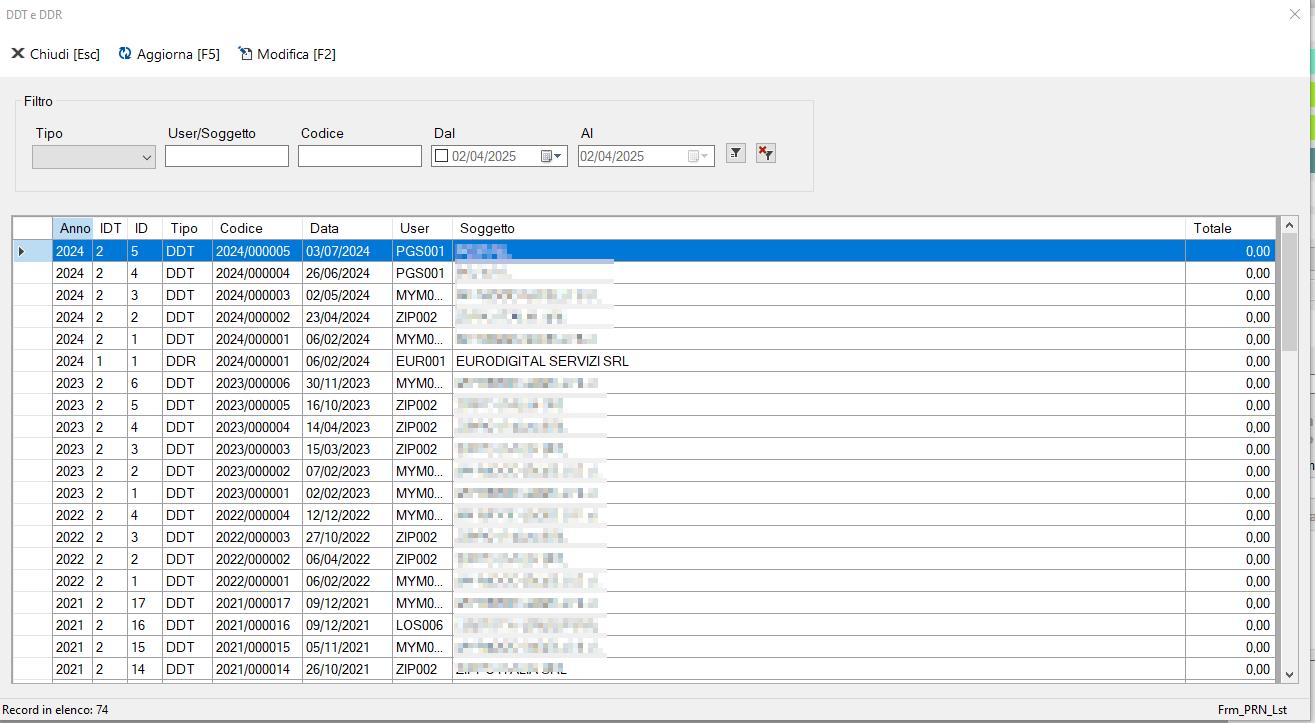Click date cell 15/03/2023
This screenshot has height=723, width=1315.
tap(347, 449)
